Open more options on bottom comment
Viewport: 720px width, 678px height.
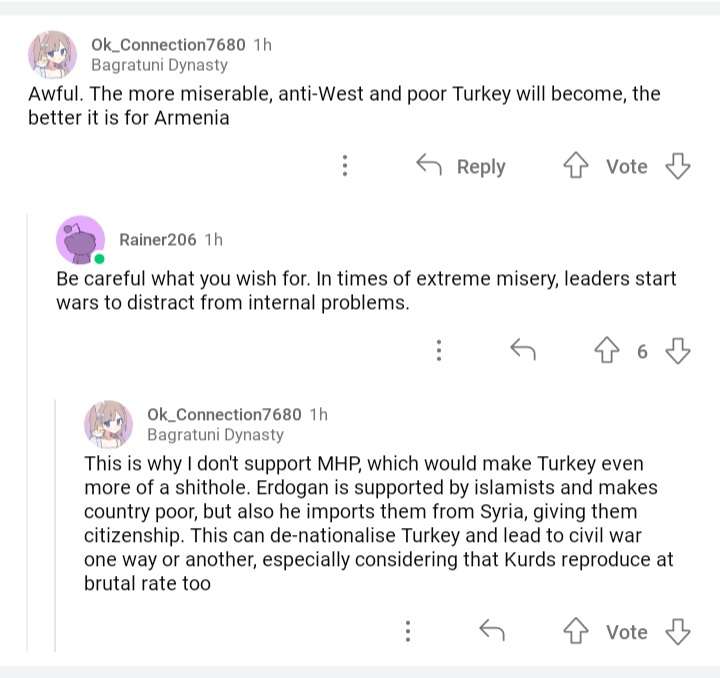tap(409, 631)
